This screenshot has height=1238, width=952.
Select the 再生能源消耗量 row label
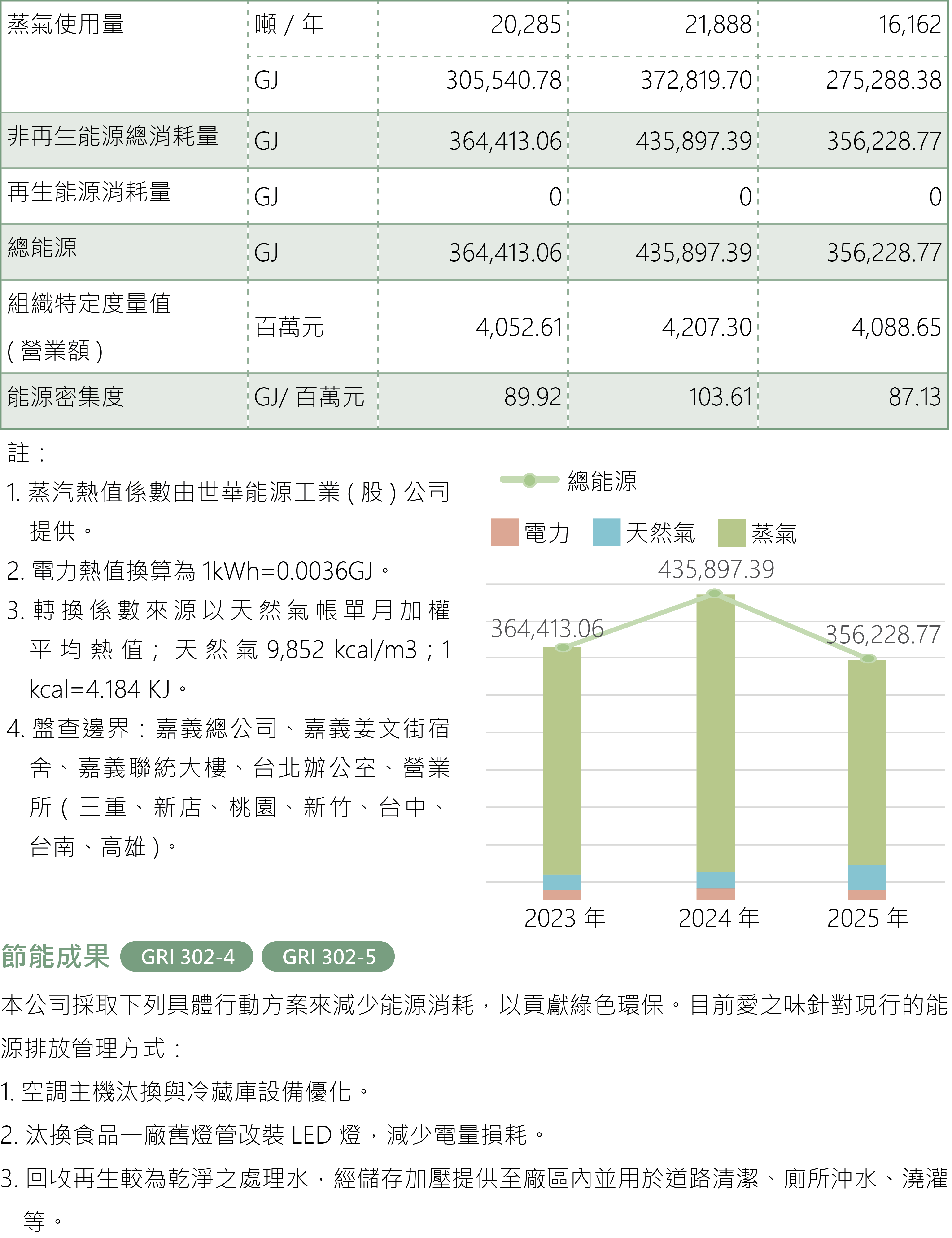coord(89,192)
